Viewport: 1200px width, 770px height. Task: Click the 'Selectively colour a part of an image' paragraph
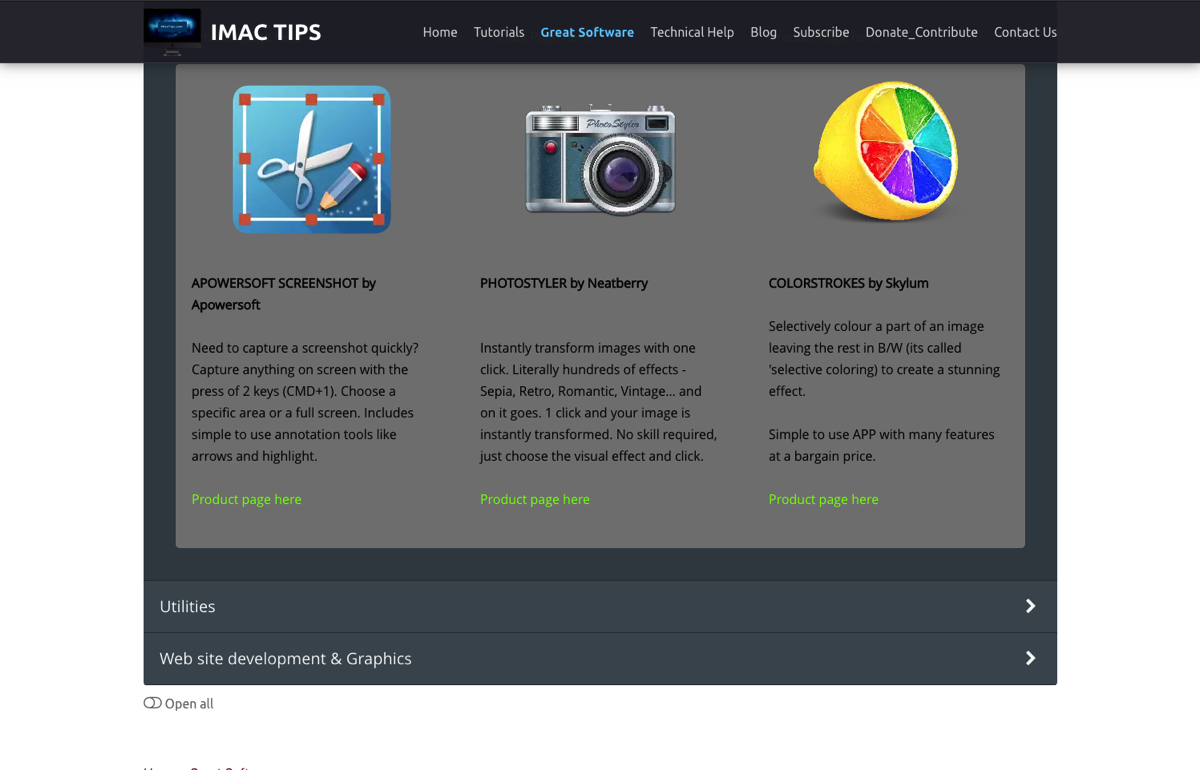885,358
